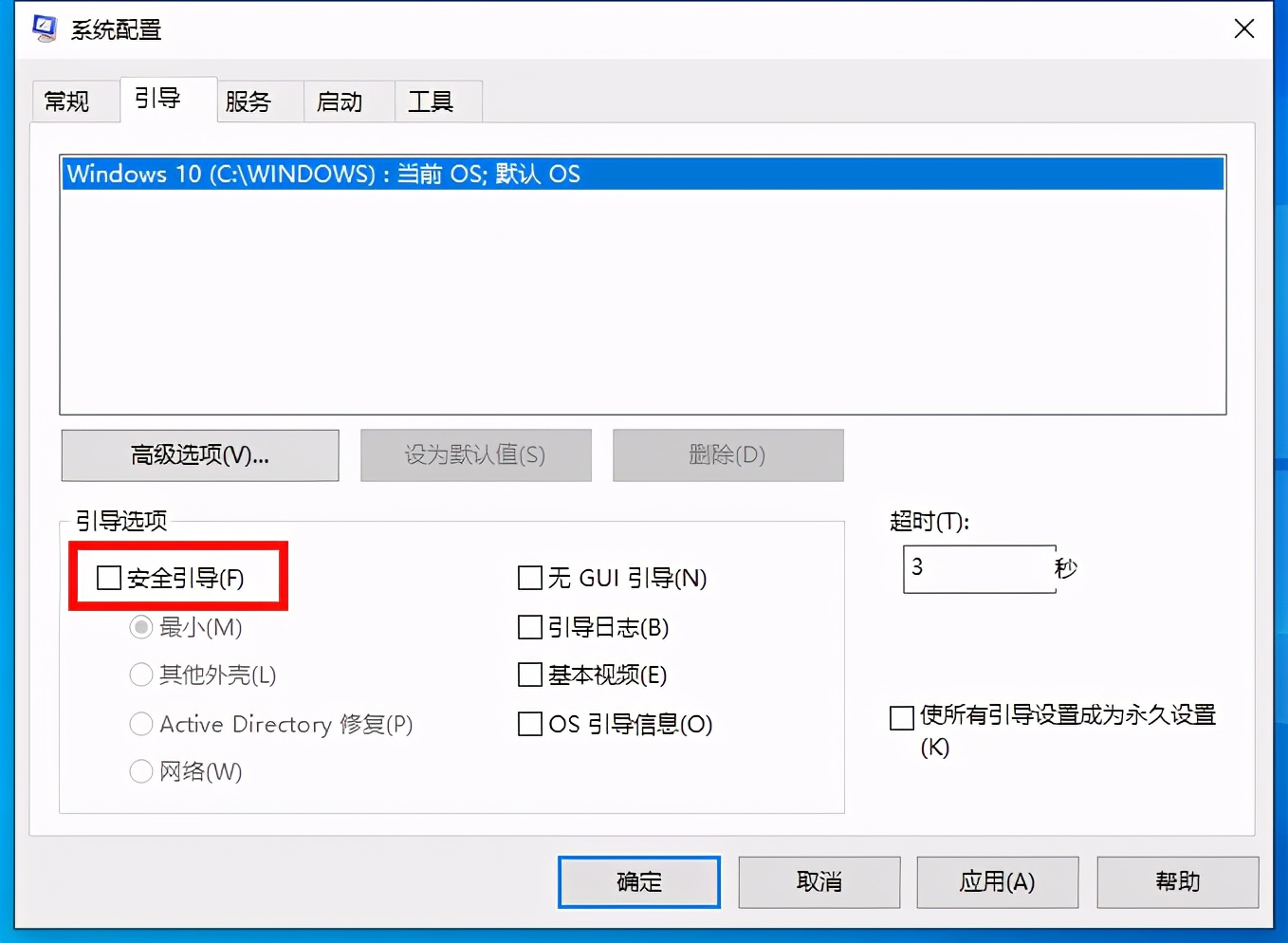
Task: Click 应用(A) to apply changes
Action: [997, 881]
